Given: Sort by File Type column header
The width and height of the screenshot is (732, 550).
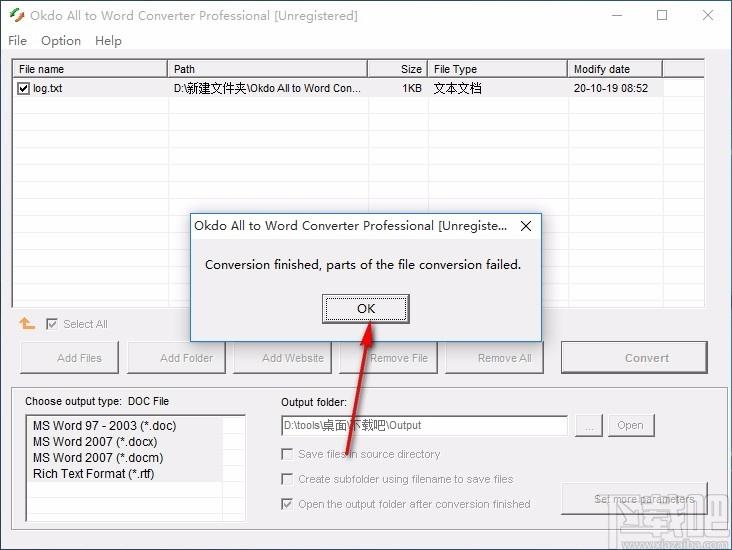Looking at the screenshot, I should tap(498, 69).
